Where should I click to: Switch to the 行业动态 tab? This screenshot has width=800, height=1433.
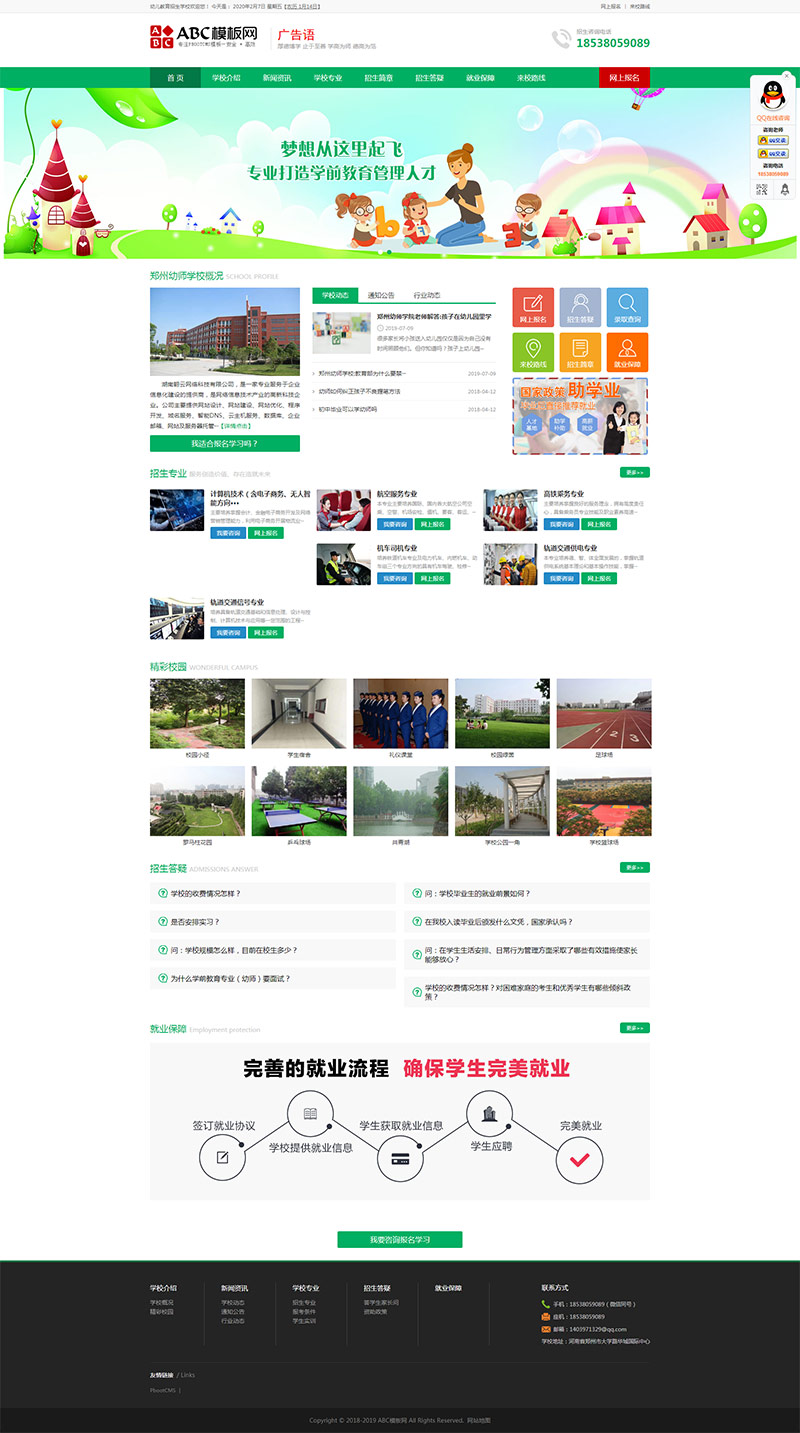pos(427,296)
